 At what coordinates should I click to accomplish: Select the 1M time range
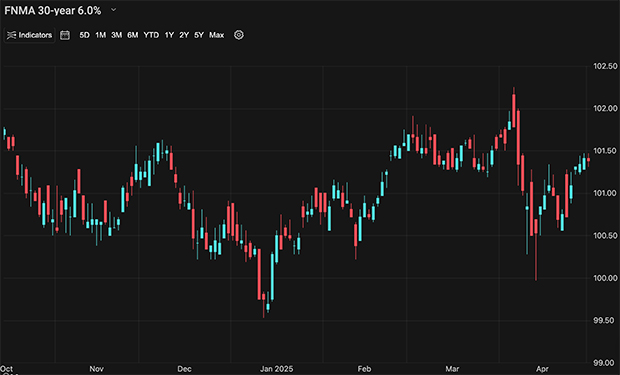click(100, 35)
